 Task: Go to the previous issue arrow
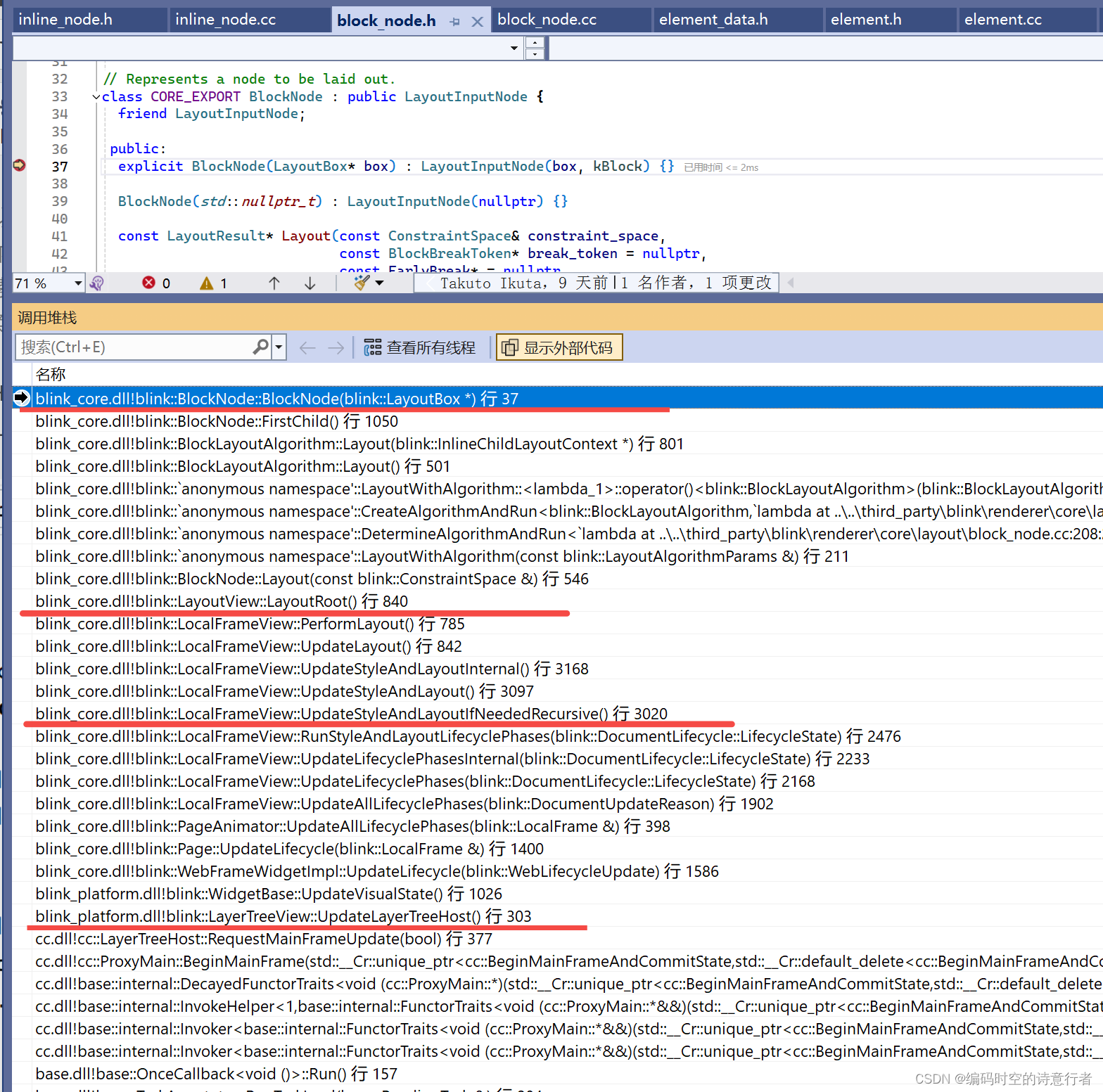[x=274, y=283]
